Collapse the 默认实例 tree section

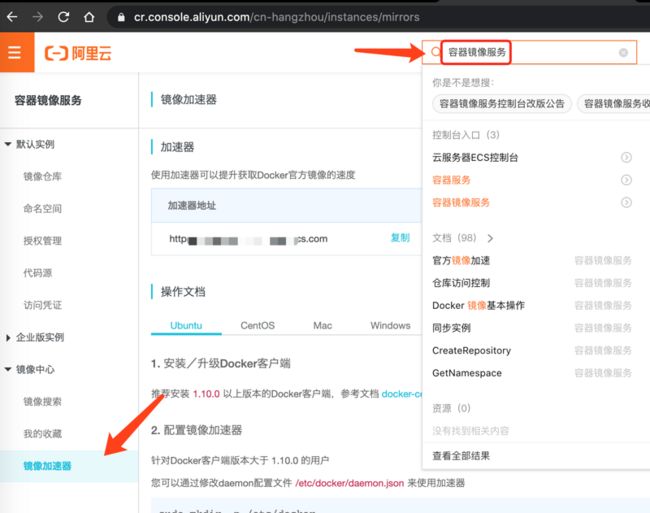[8, 144]
